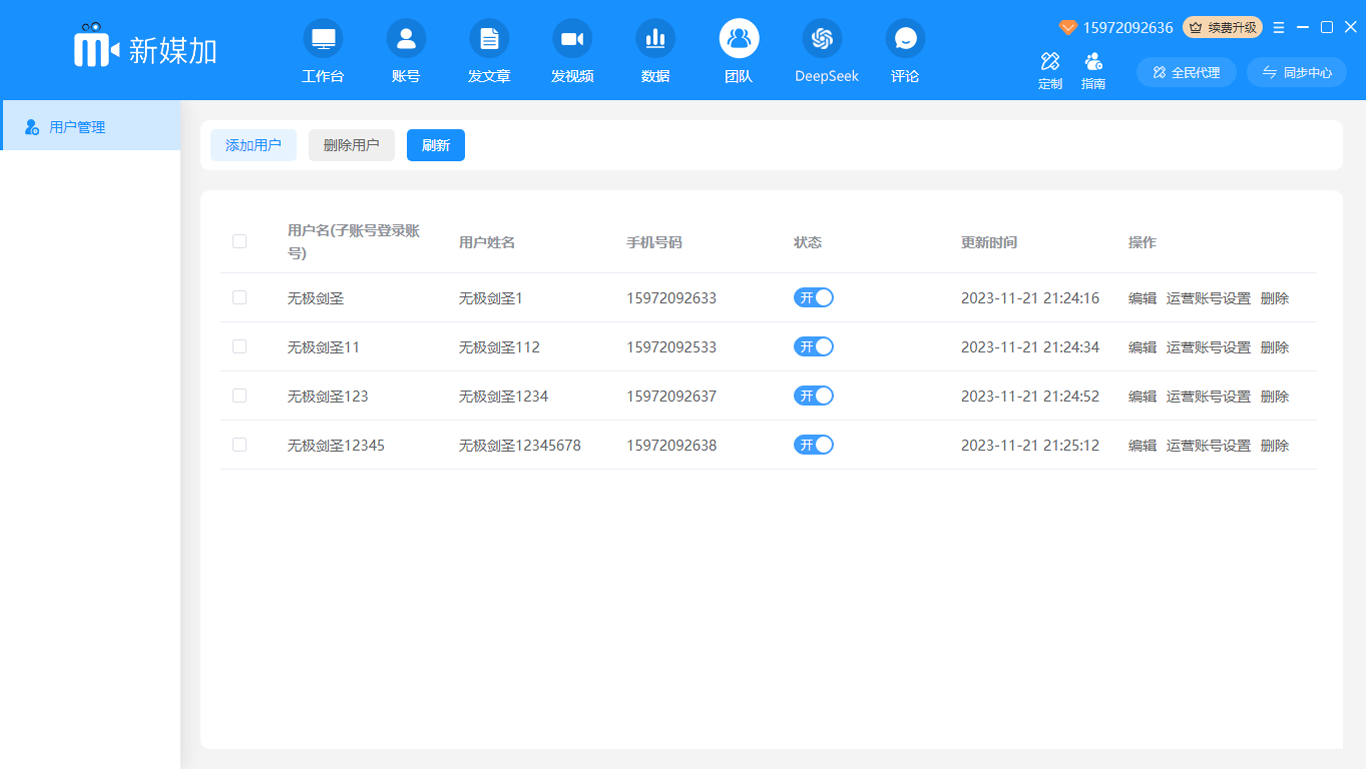Image resolution: width=1366 pixels, height=769 pixels.
Task: Check the box for user 无极剑圣123
Action: tap(239, 396)
